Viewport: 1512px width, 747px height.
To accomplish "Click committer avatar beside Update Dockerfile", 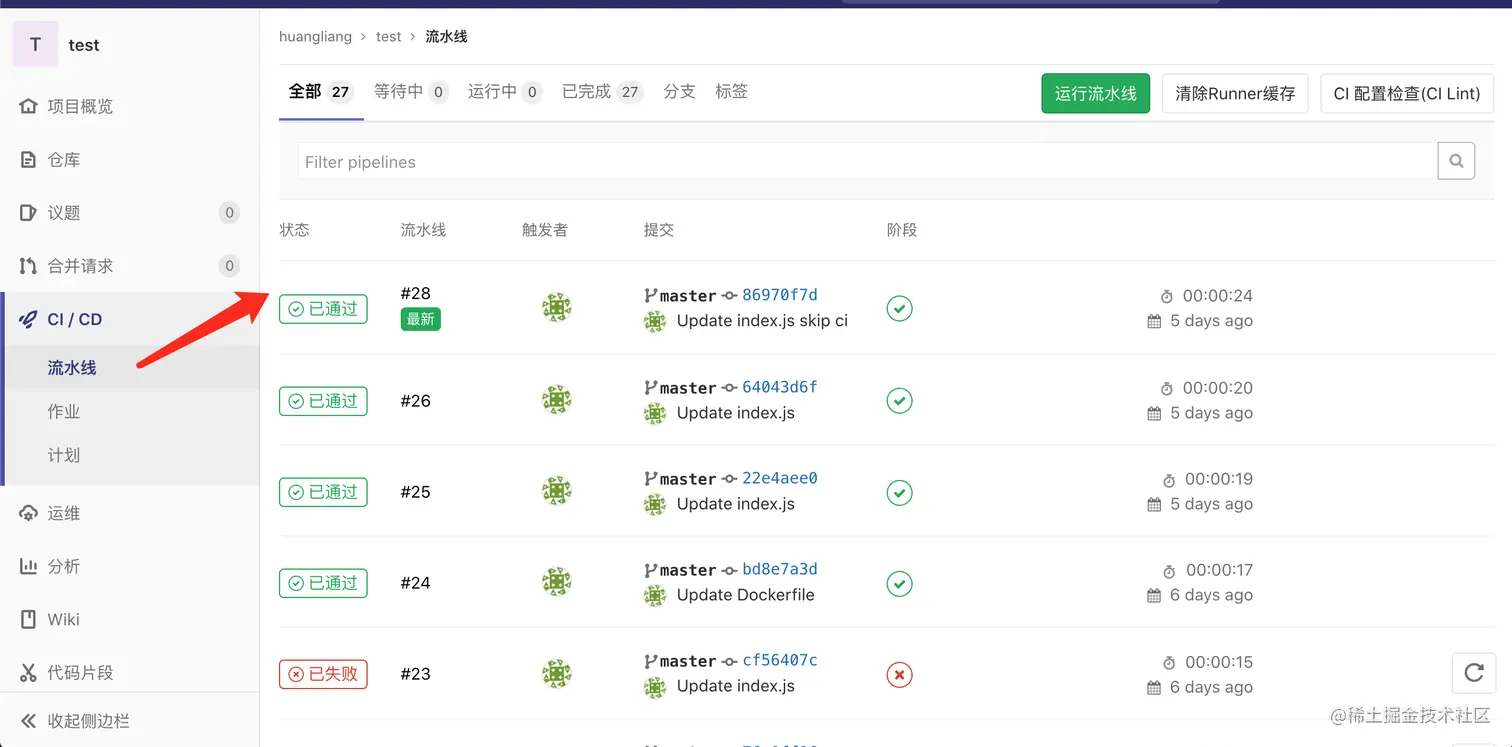I will pos(655,595).
